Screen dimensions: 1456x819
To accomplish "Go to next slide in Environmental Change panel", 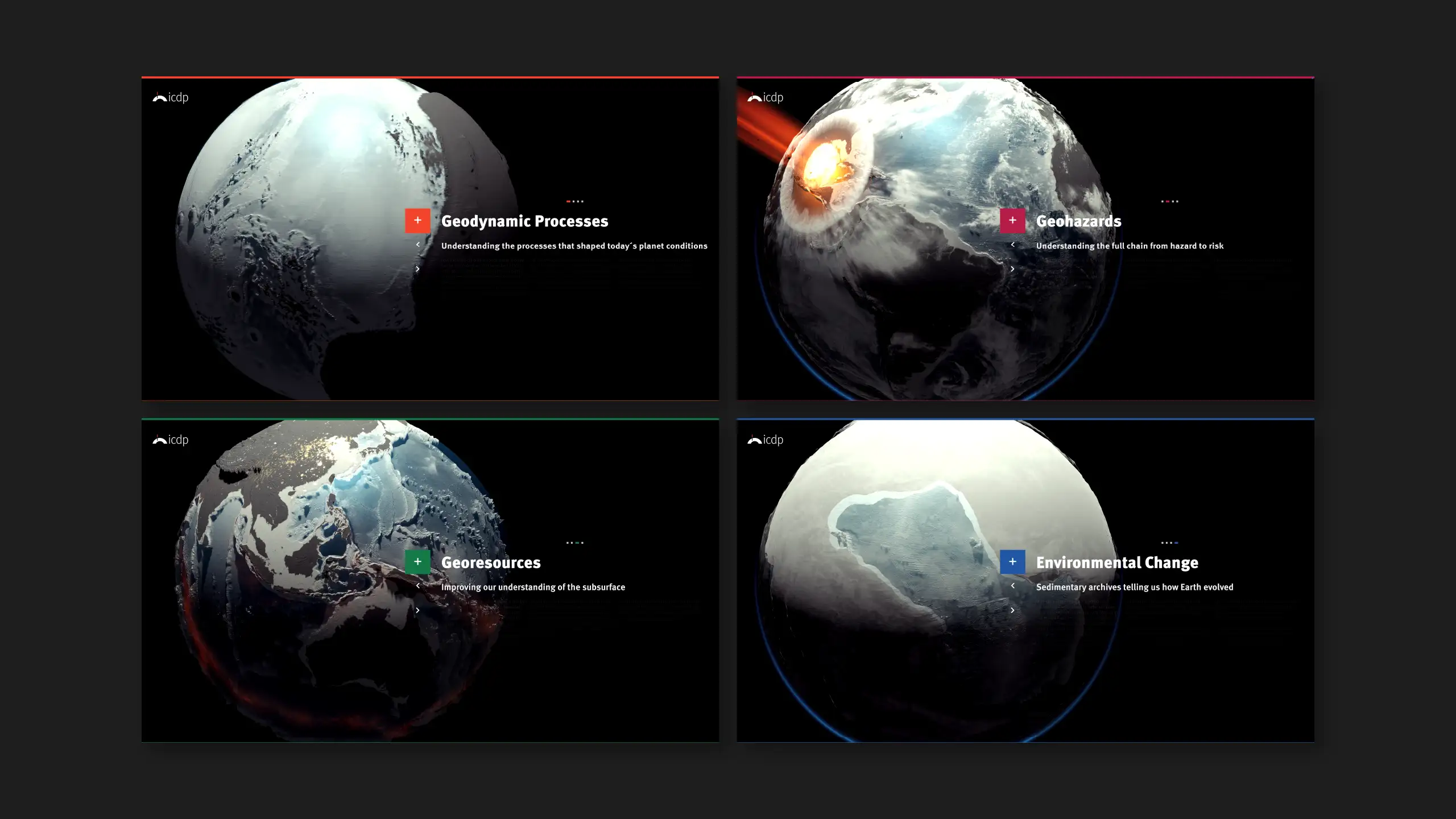I will pos(1012,610).
